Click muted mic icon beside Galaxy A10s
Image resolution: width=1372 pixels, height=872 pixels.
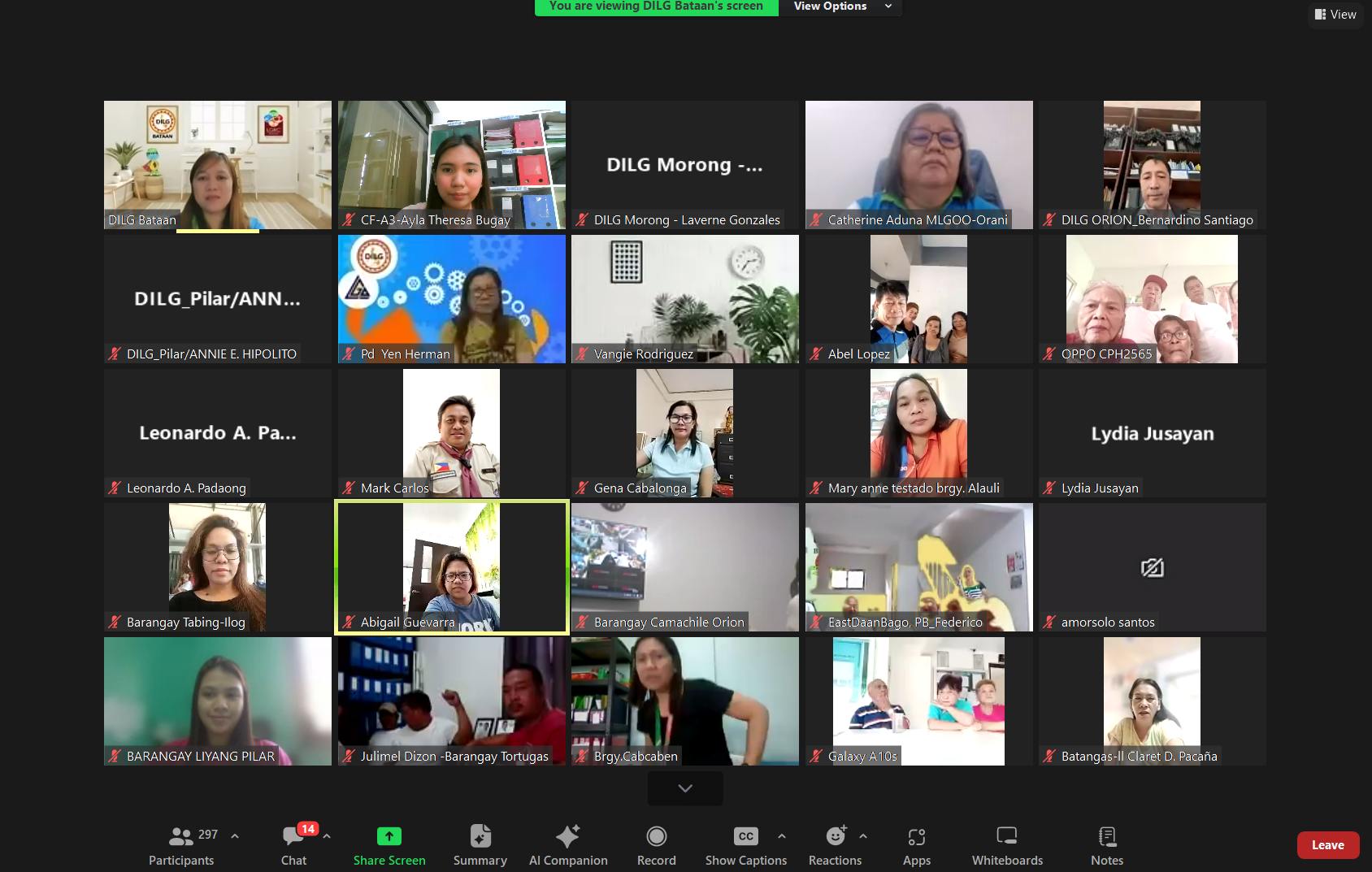coord(816,756)
